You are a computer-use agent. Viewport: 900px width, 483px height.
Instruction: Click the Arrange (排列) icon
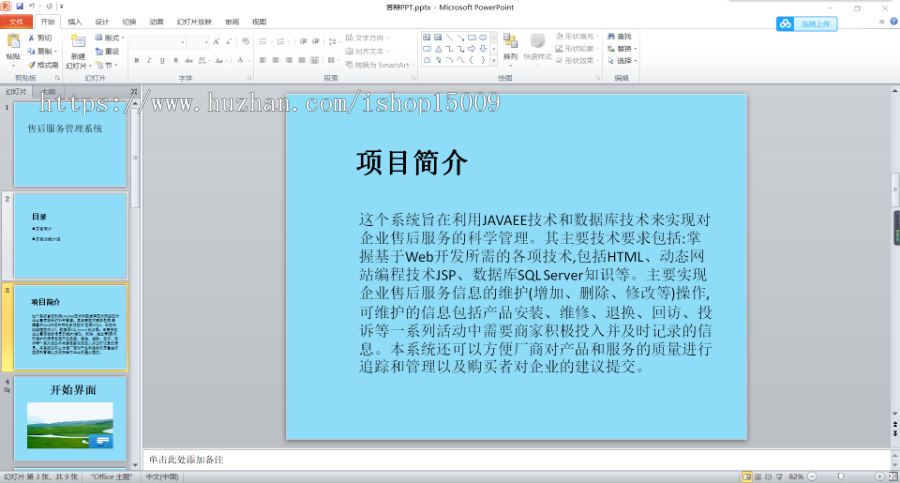click(510, 41)
